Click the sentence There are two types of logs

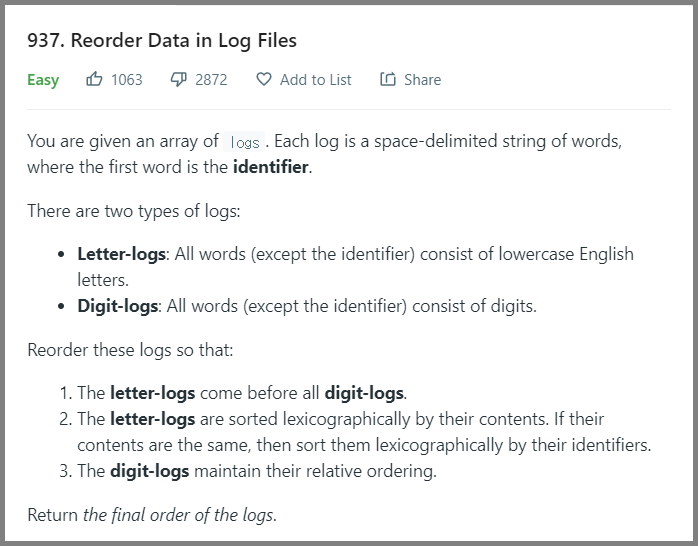coord(134,211)
